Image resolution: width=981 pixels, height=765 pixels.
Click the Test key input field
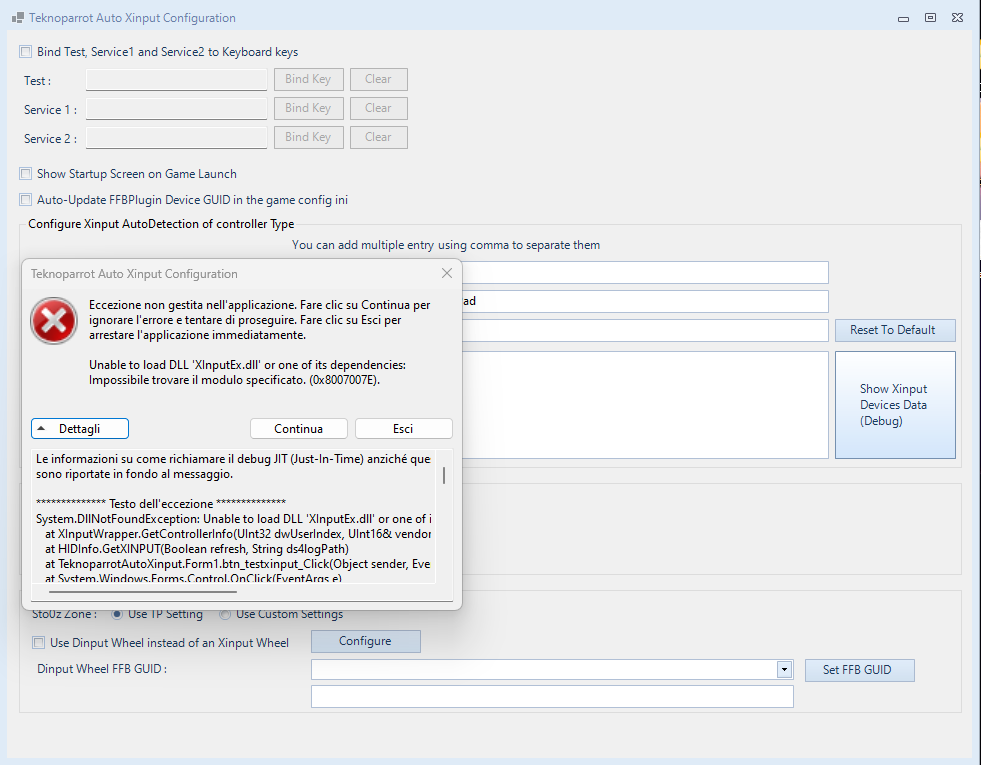coord(176,80)
